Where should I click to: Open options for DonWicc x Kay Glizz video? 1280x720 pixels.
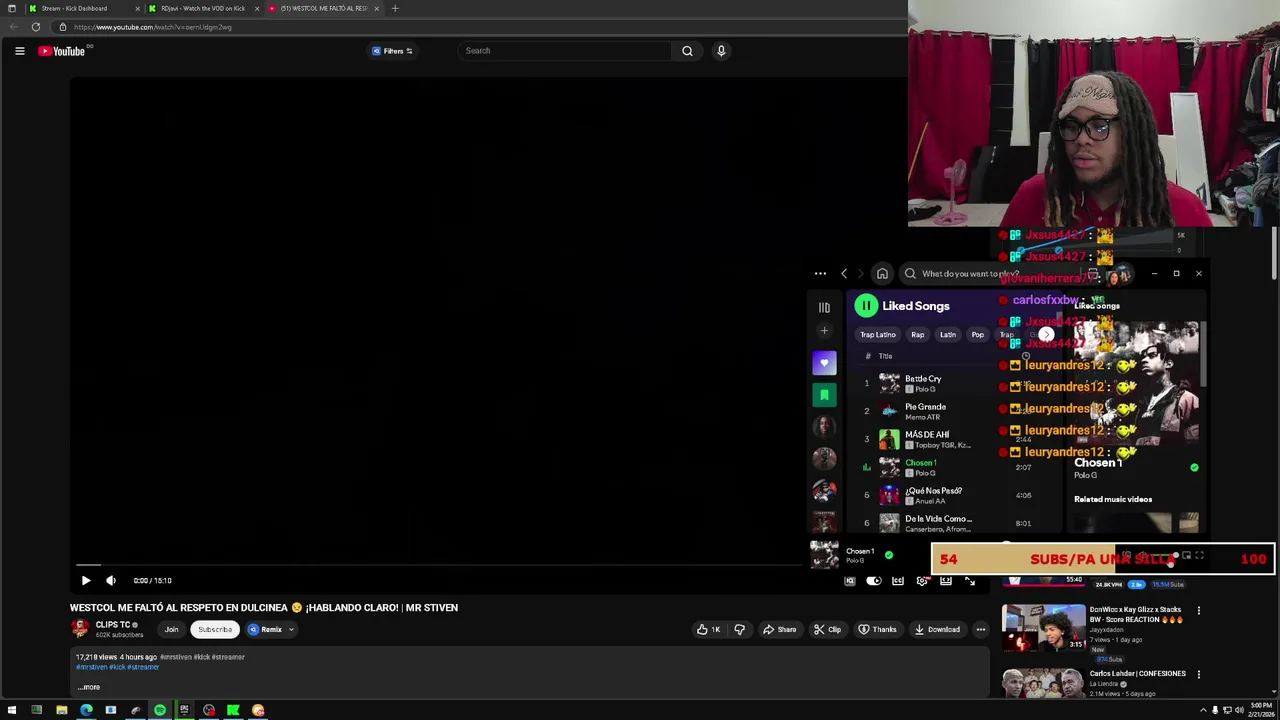coord(1198,610)
